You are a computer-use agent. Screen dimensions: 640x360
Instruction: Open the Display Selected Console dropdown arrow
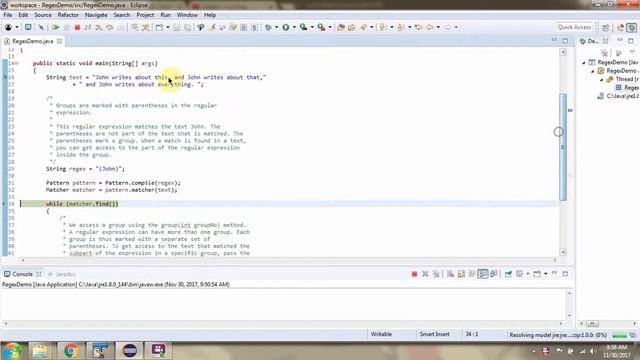[x=528, y=274]
